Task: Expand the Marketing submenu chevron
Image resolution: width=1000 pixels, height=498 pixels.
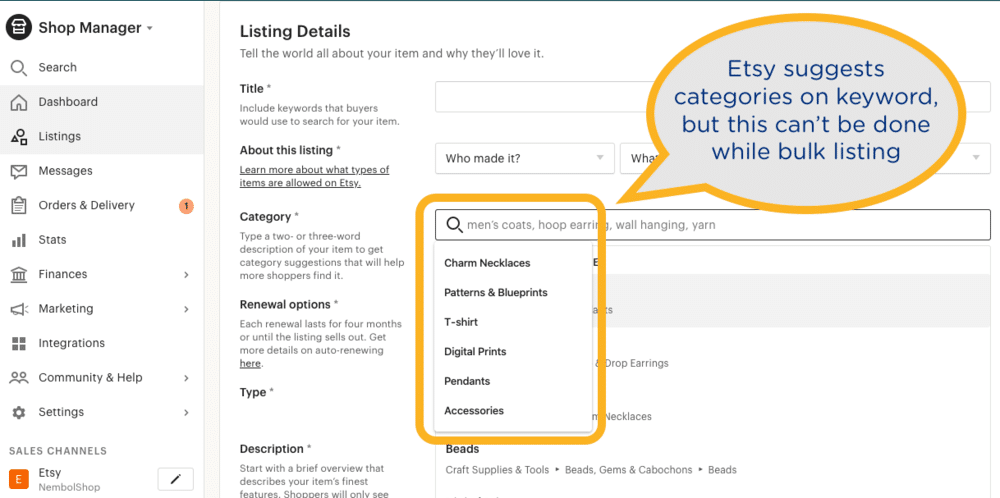Action: pos(186,309)
